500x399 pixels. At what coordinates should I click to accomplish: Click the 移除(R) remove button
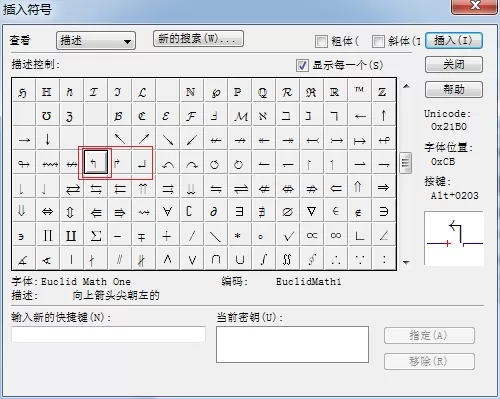[429, 361]
